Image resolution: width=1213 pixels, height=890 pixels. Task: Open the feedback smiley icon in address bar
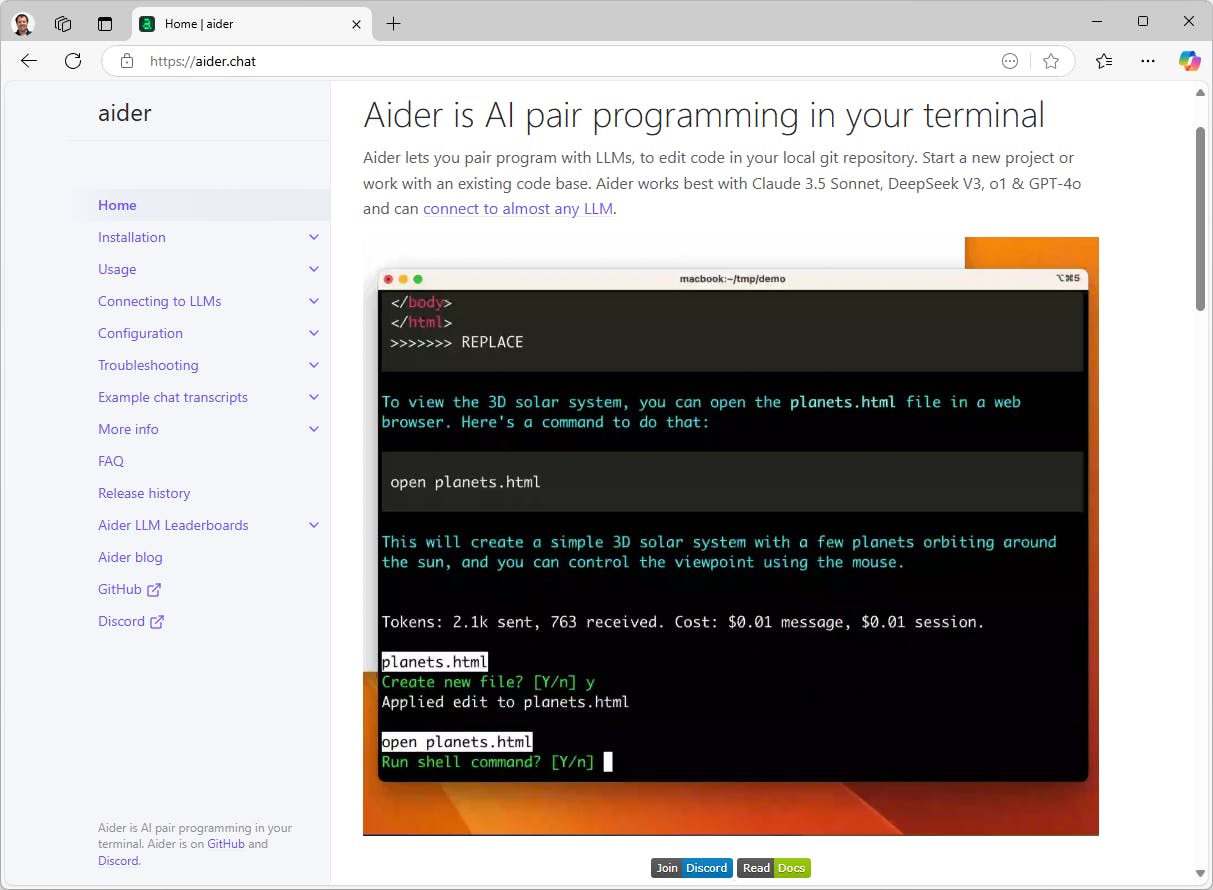1010,61
